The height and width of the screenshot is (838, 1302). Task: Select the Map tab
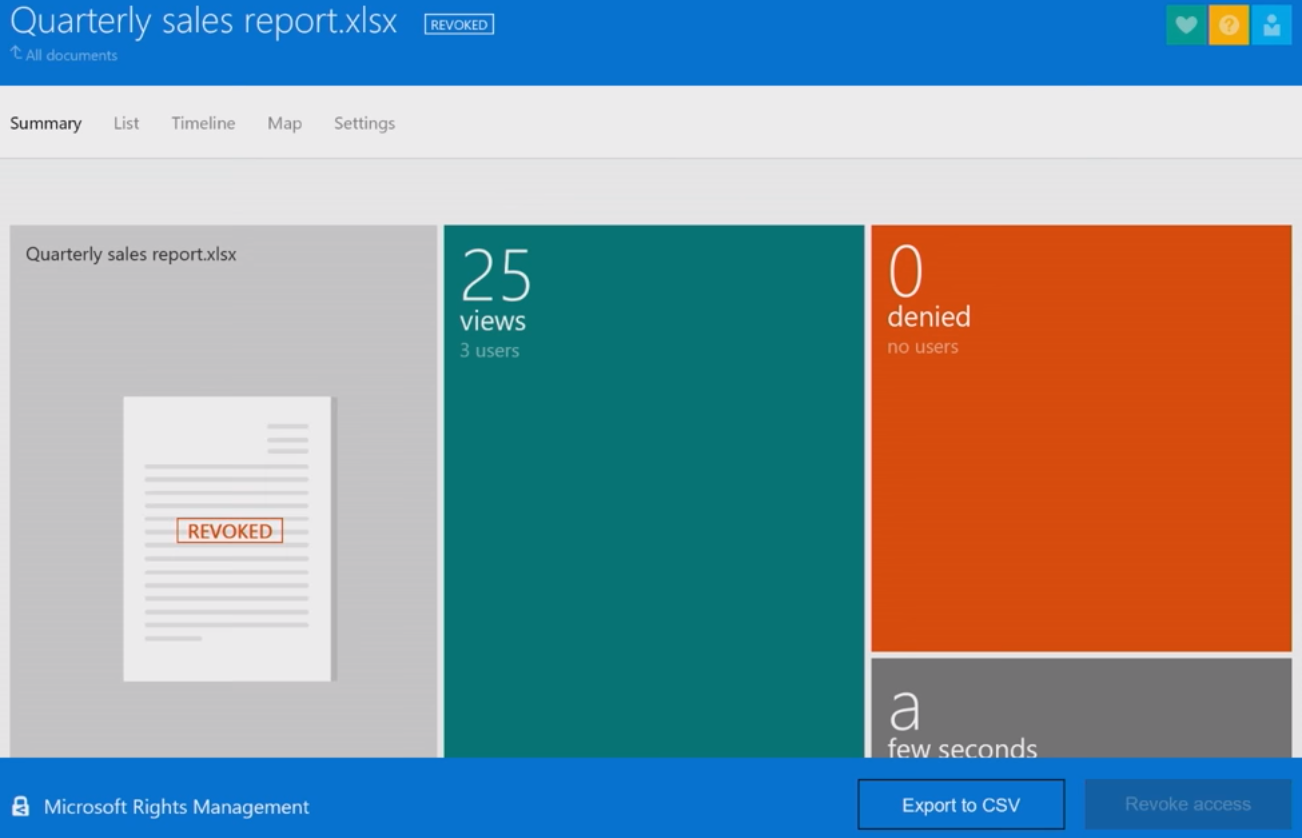[x=284, y=123]
